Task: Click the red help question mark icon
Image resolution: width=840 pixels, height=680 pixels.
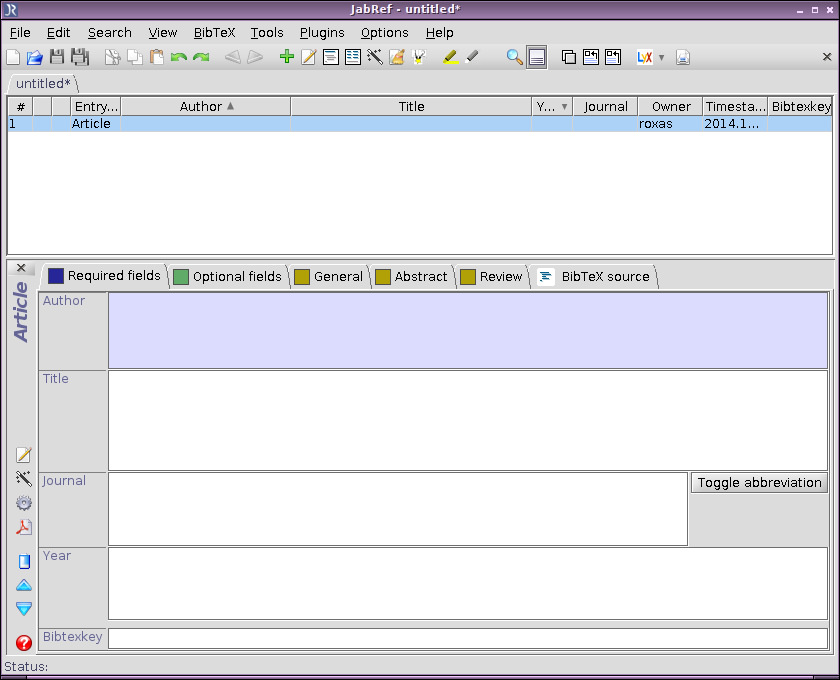Action: click(24, 643)
